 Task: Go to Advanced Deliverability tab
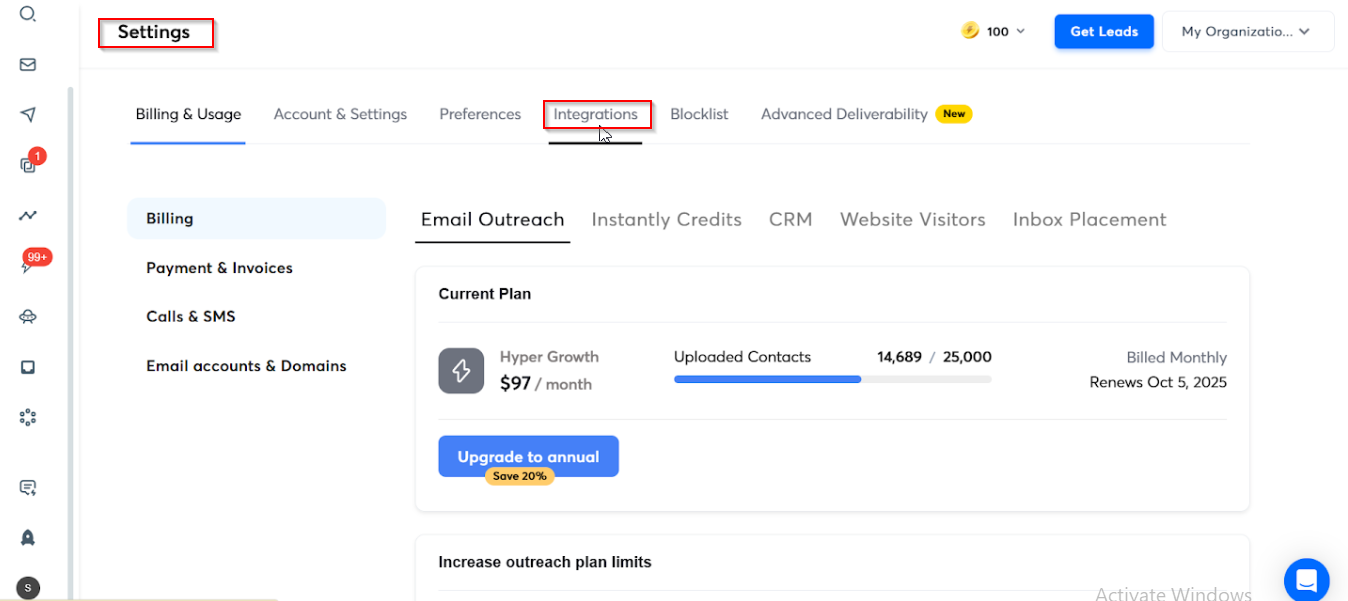click(x=844, y=114)
